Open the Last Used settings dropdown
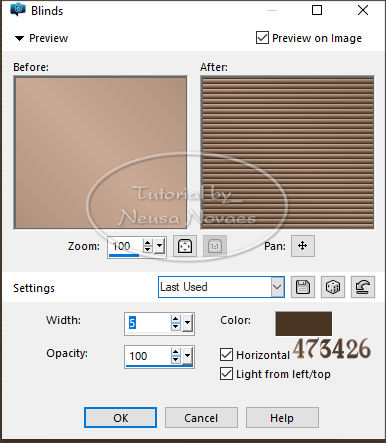 pyautogui.click(x=277, y=287)
